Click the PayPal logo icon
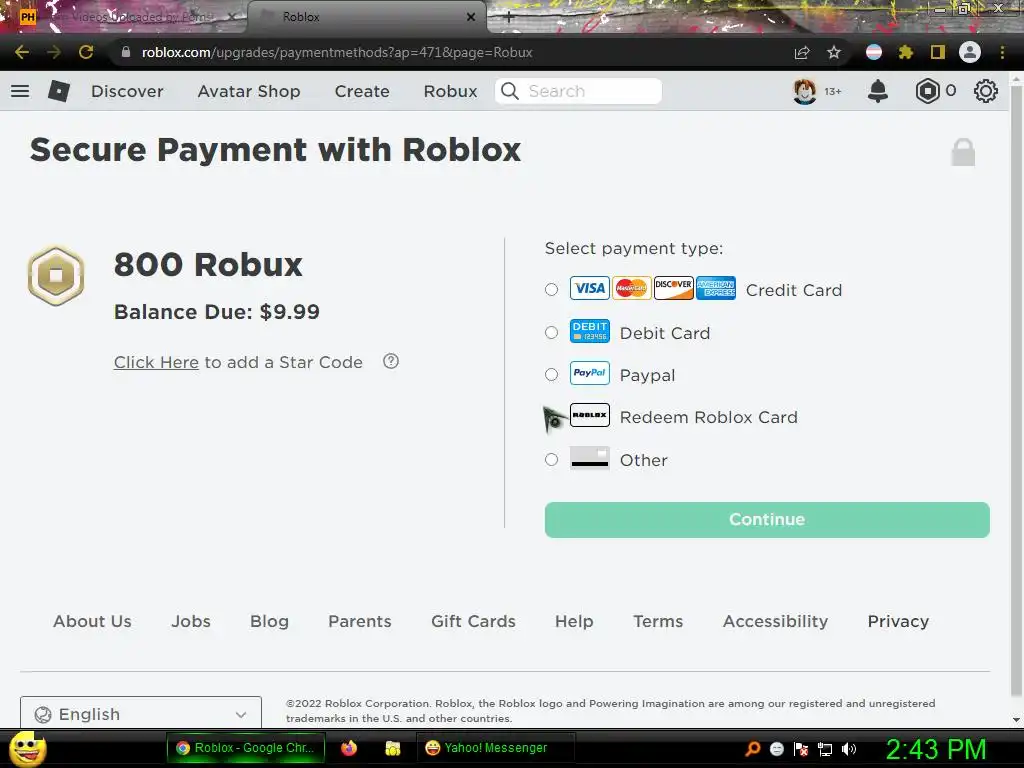Screen dimensions: 1024x768 590,373
